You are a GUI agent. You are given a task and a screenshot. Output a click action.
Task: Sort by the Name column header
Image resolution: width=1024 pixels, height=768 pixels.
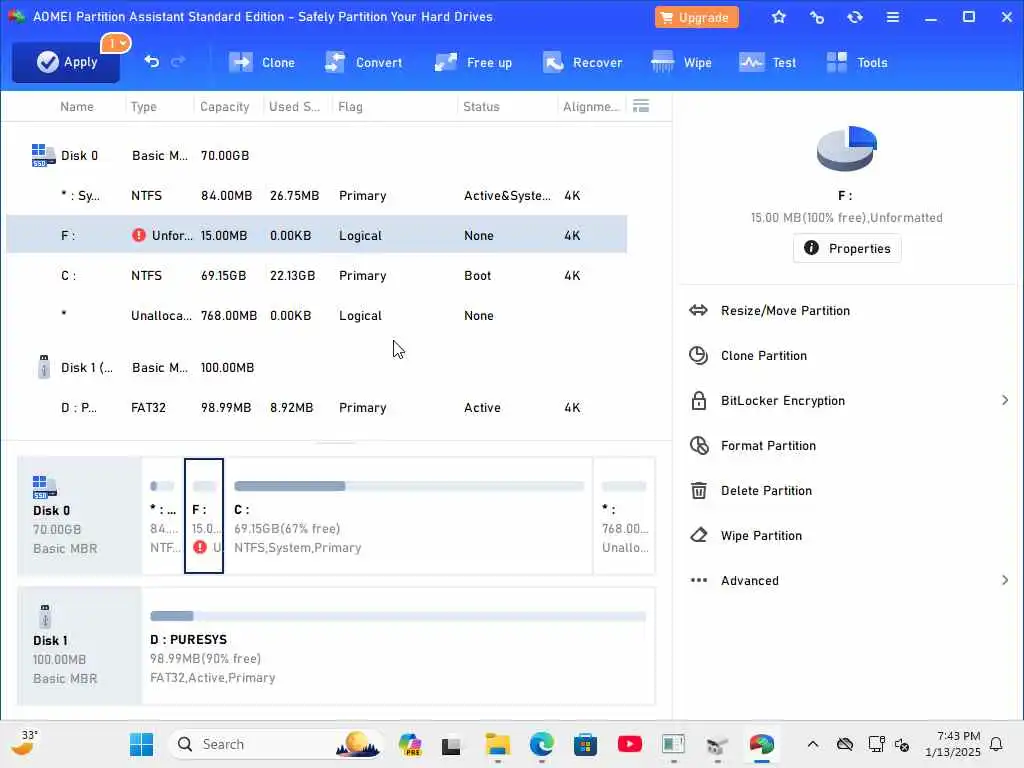click(x=76, y=106)
